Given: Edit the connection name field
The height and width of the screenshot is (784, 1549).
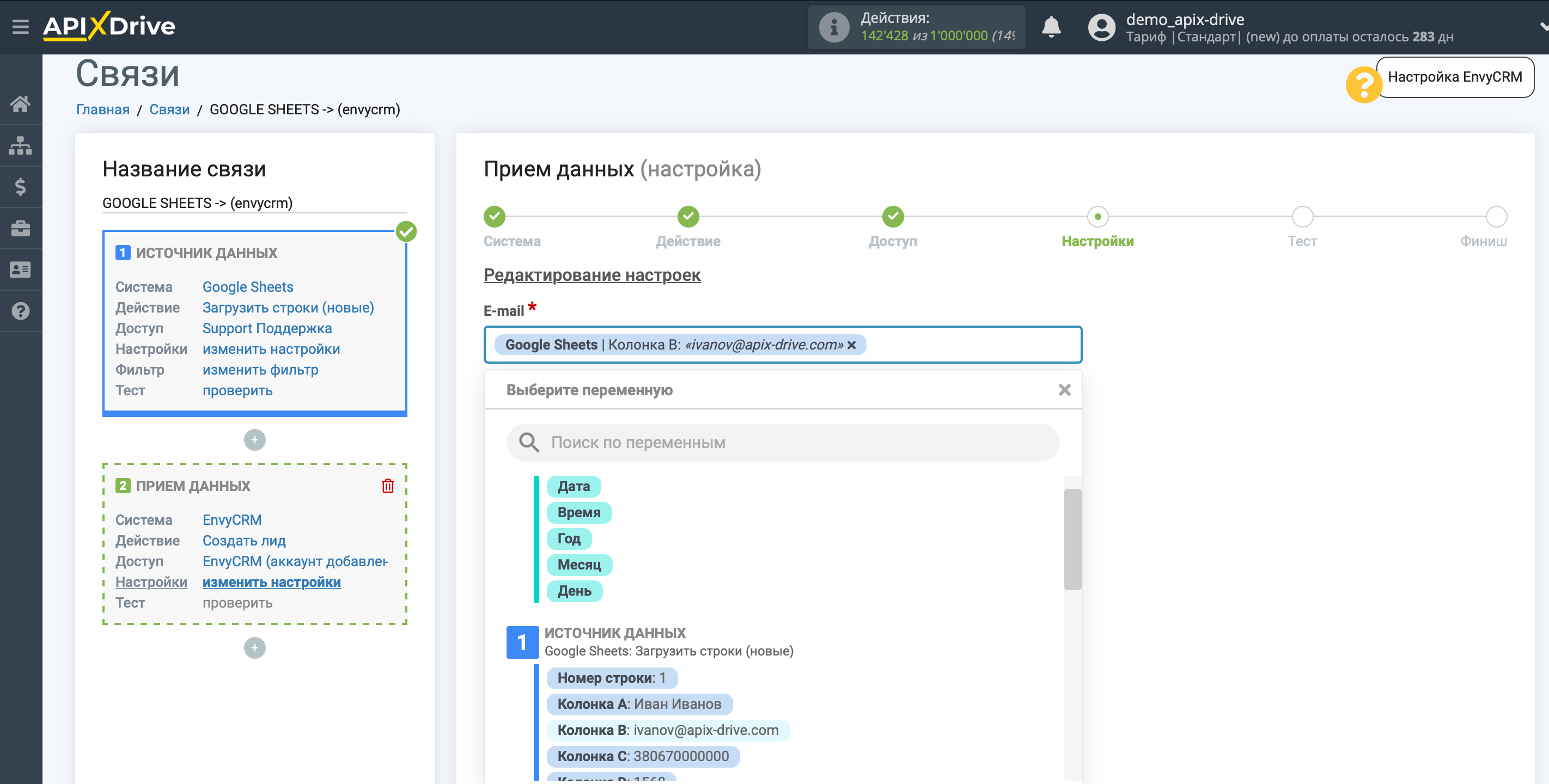Looking at the screenshot, I should [x=254, y=203].
